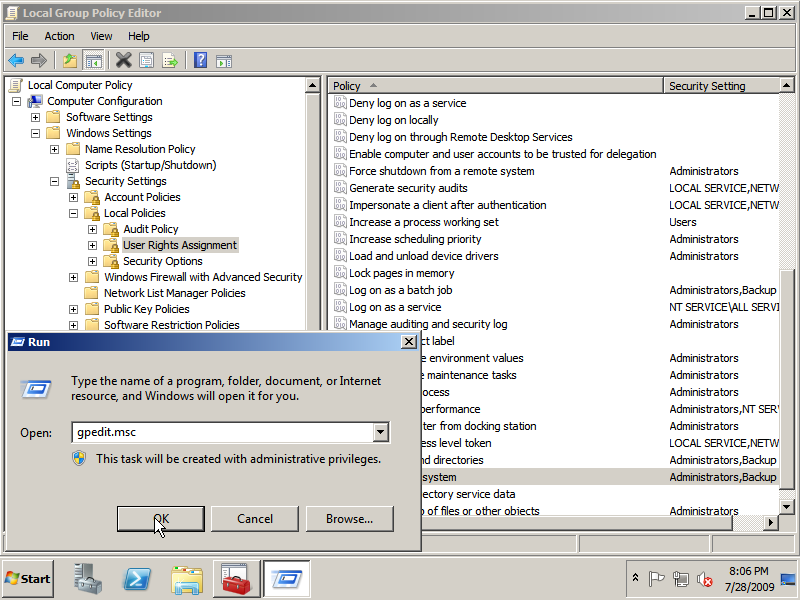Click the Back arrow toolbar icon

16,61
